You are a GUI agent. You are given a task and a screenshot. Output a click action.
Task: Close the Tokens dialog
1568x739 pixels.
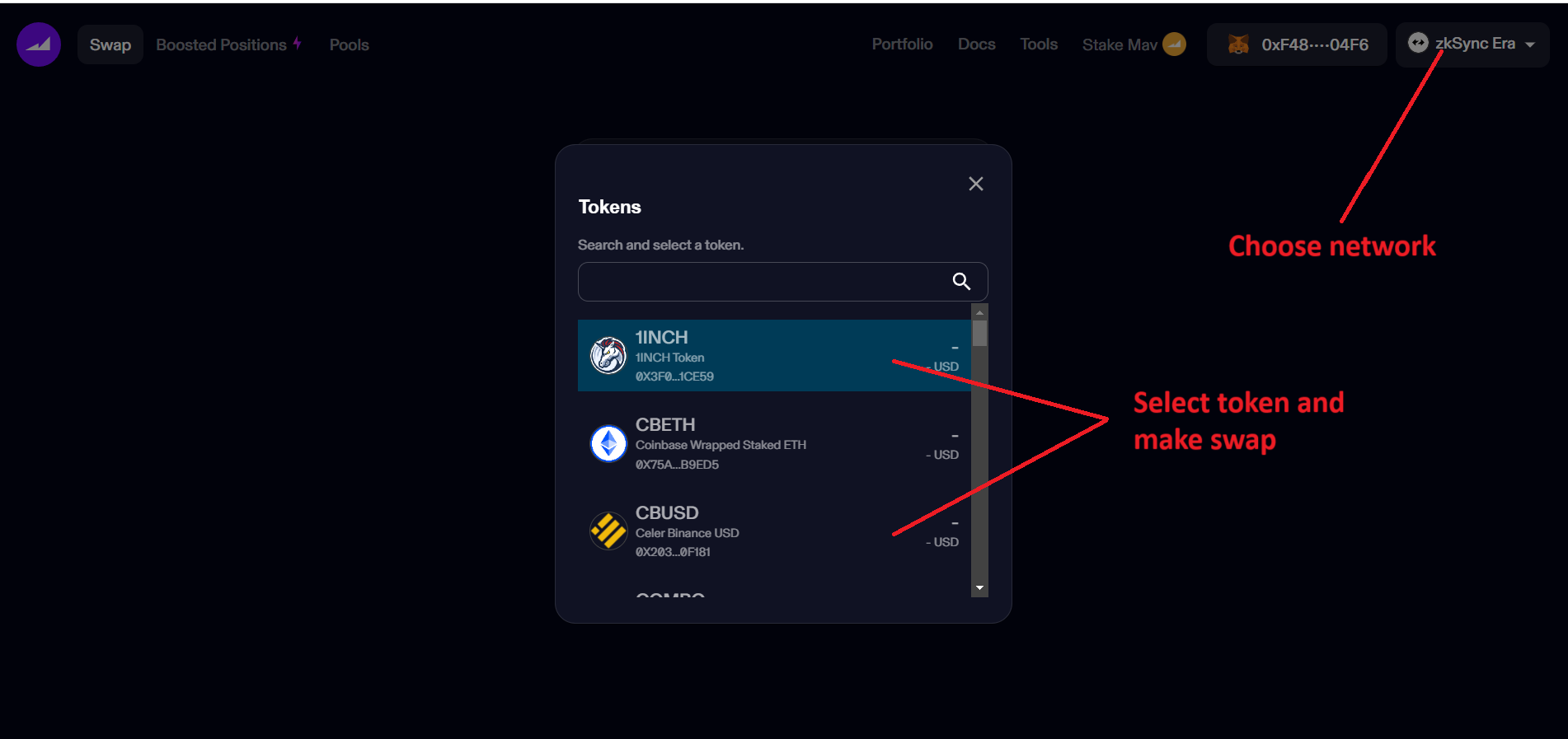click(x=976, y=184)
